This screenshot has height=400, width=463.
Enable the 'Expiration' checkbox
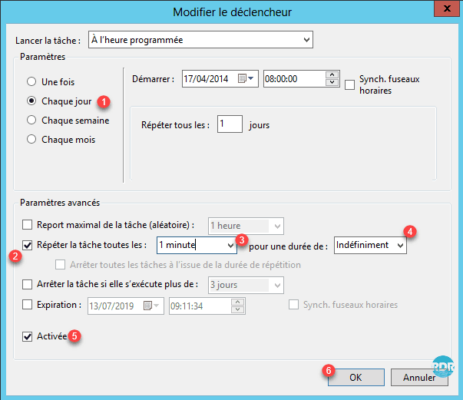tap(27, 305)
